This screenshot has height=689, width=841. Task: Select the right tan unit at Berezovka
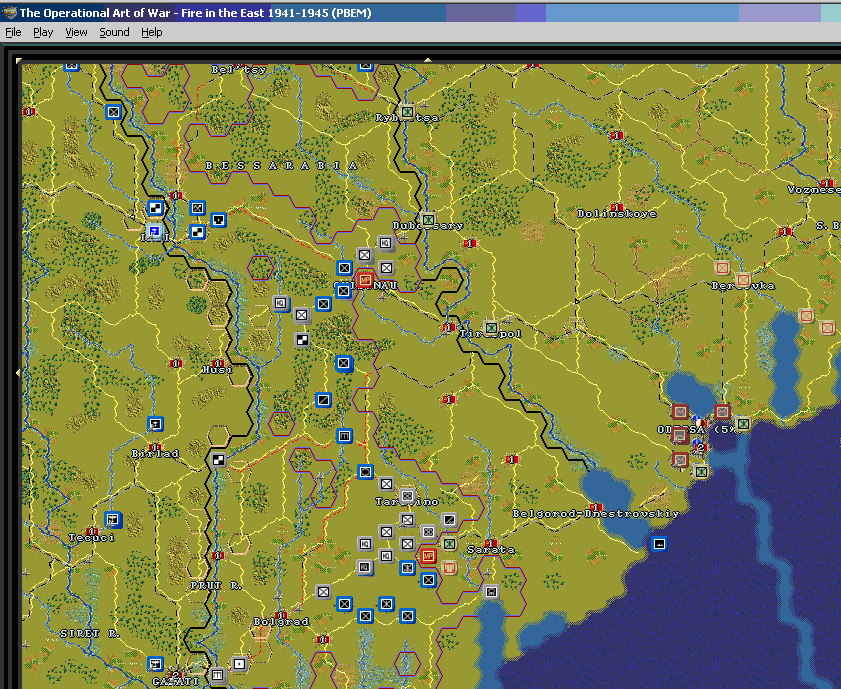(x=743, y=279)
